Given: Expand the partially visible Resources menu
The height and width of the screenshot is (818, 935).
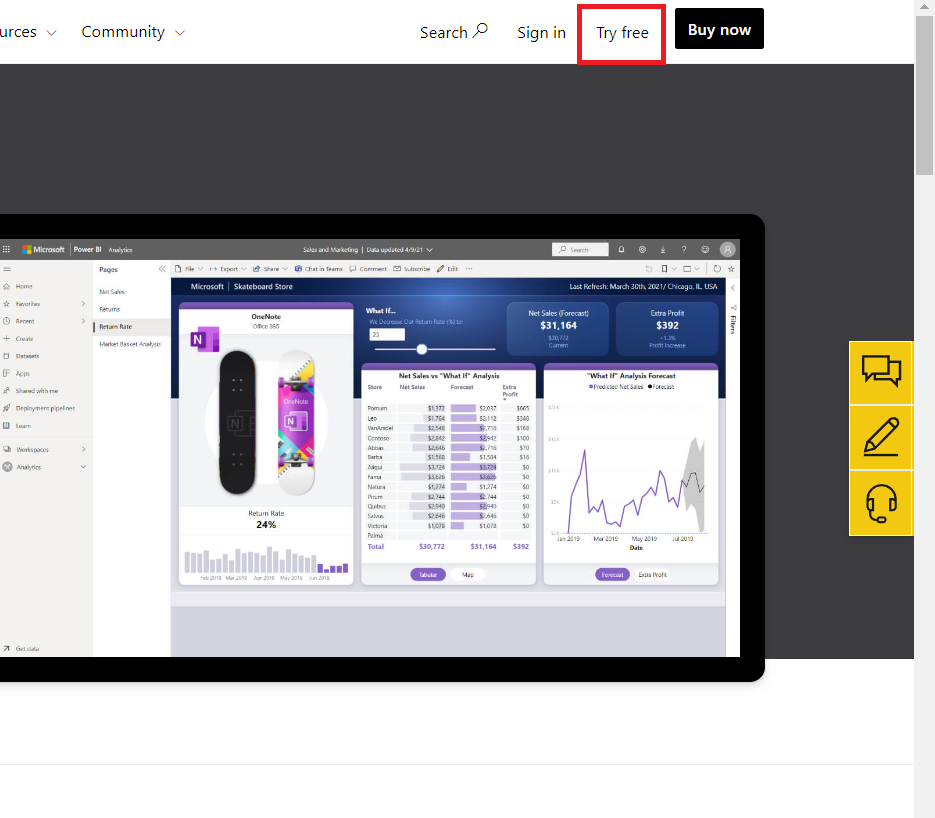Looking at the screenshot, I should 29,32.
